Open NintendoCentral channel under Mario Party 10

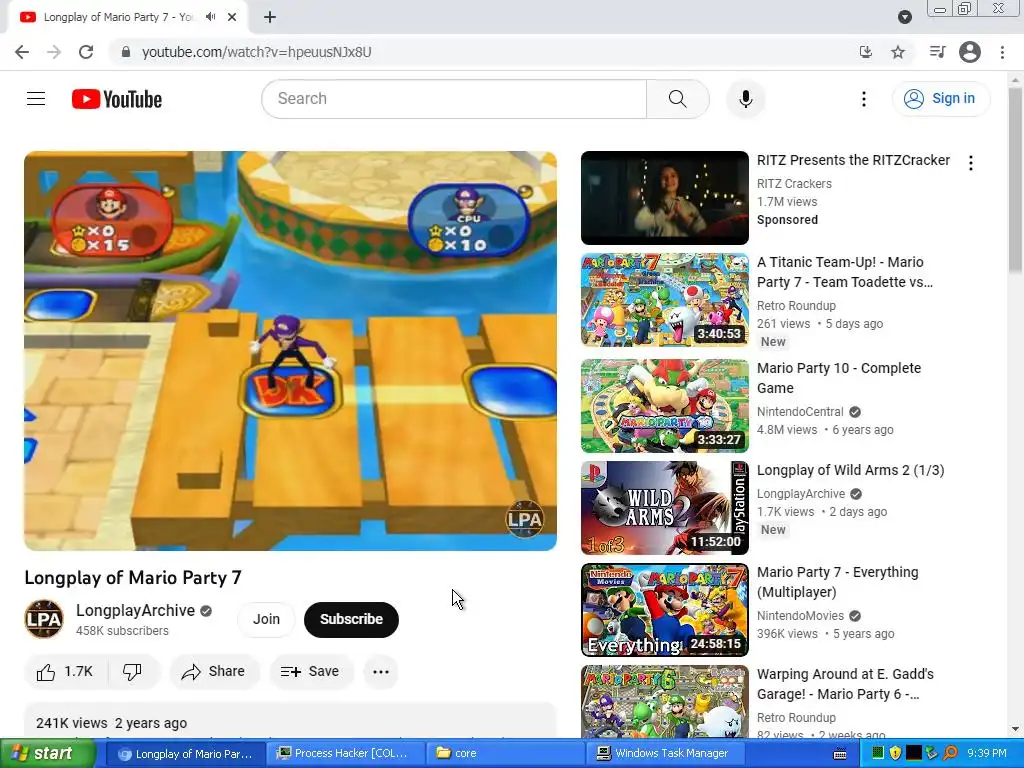pos(800,411)
